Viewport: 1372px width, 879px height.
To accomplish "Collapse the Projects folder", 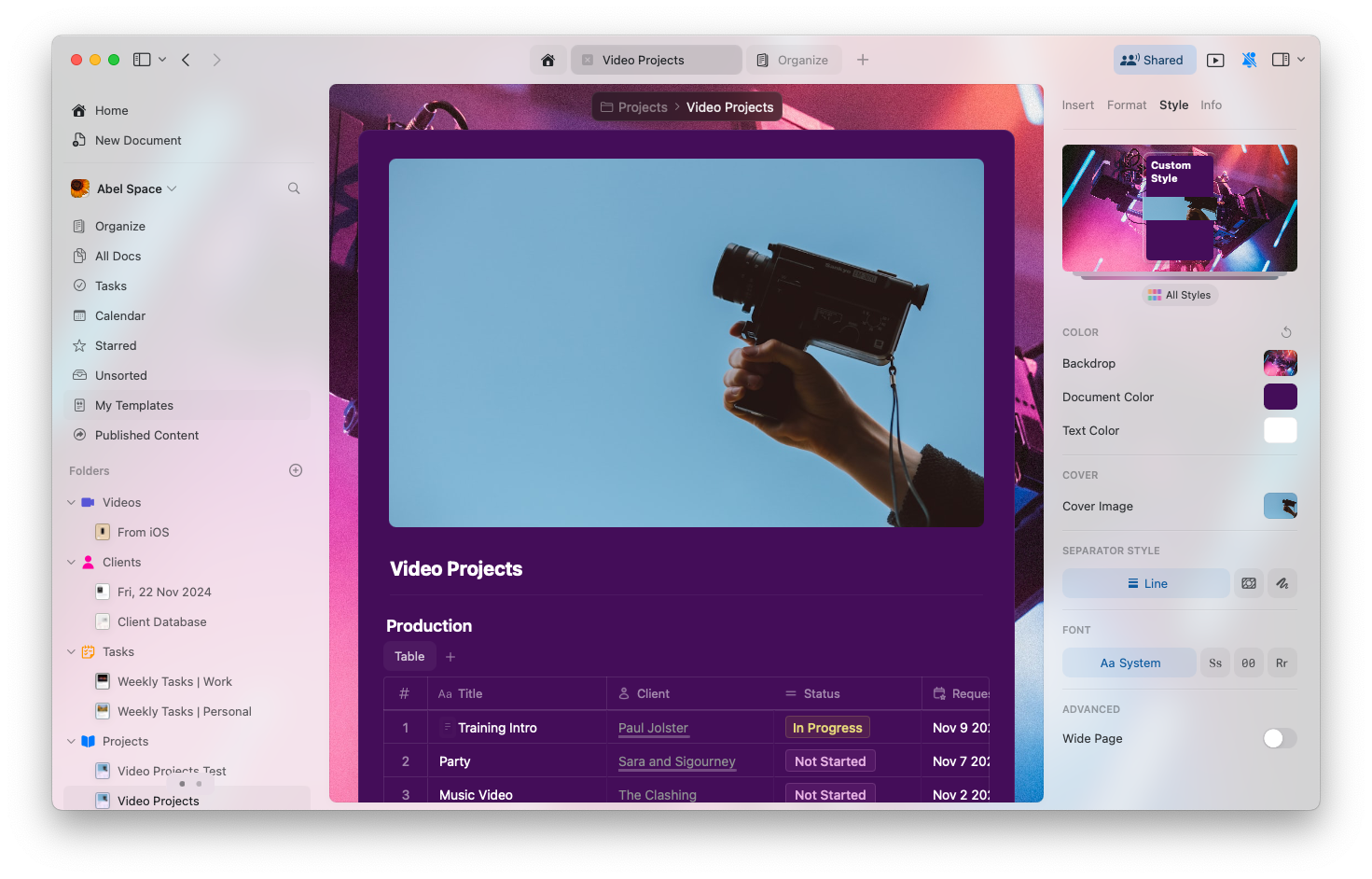I will coord(71,741).
